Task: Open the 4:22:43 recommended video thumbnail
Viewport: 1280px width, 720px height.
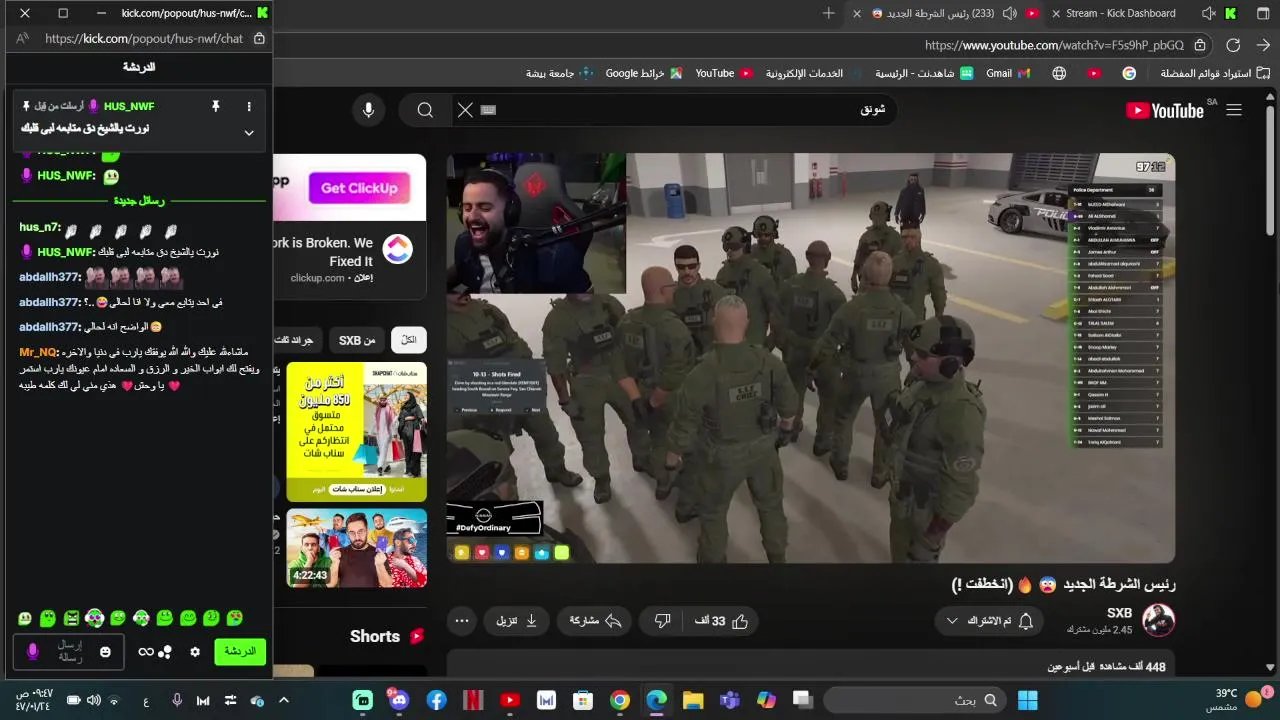Action: click(357, 548)
